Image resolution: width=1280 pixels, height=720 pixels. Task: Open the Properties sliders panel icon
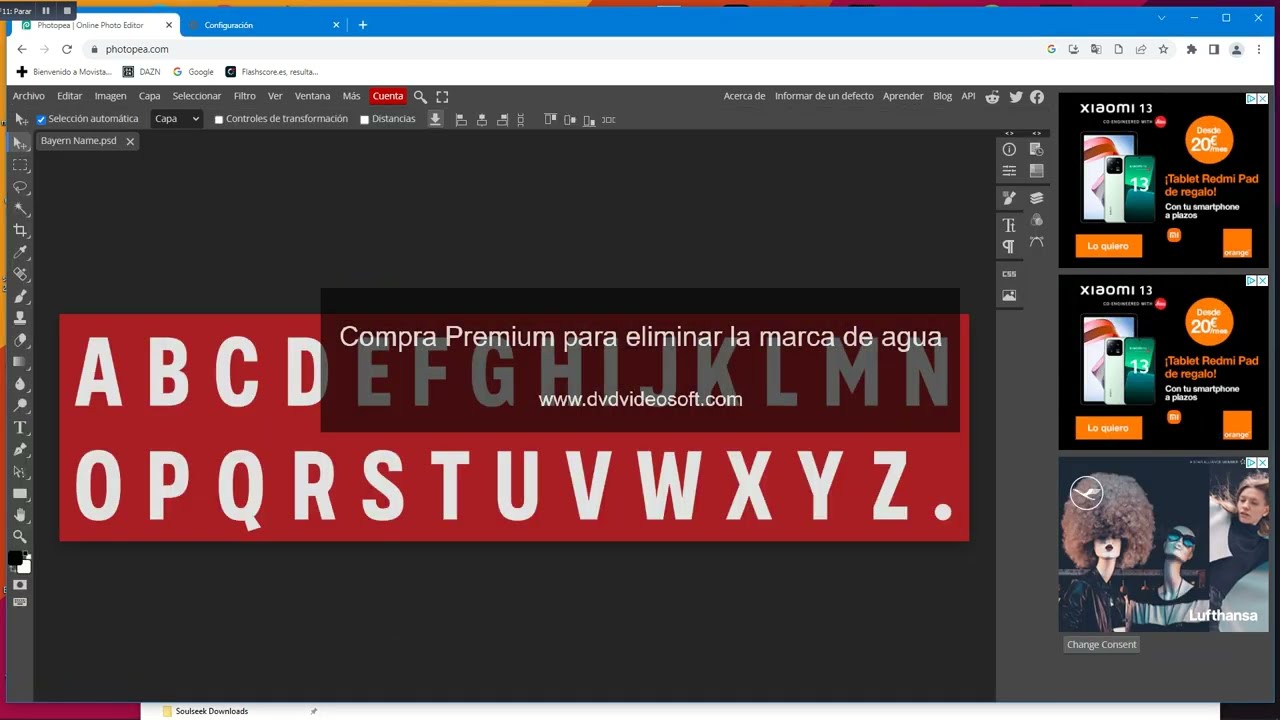1009,171
